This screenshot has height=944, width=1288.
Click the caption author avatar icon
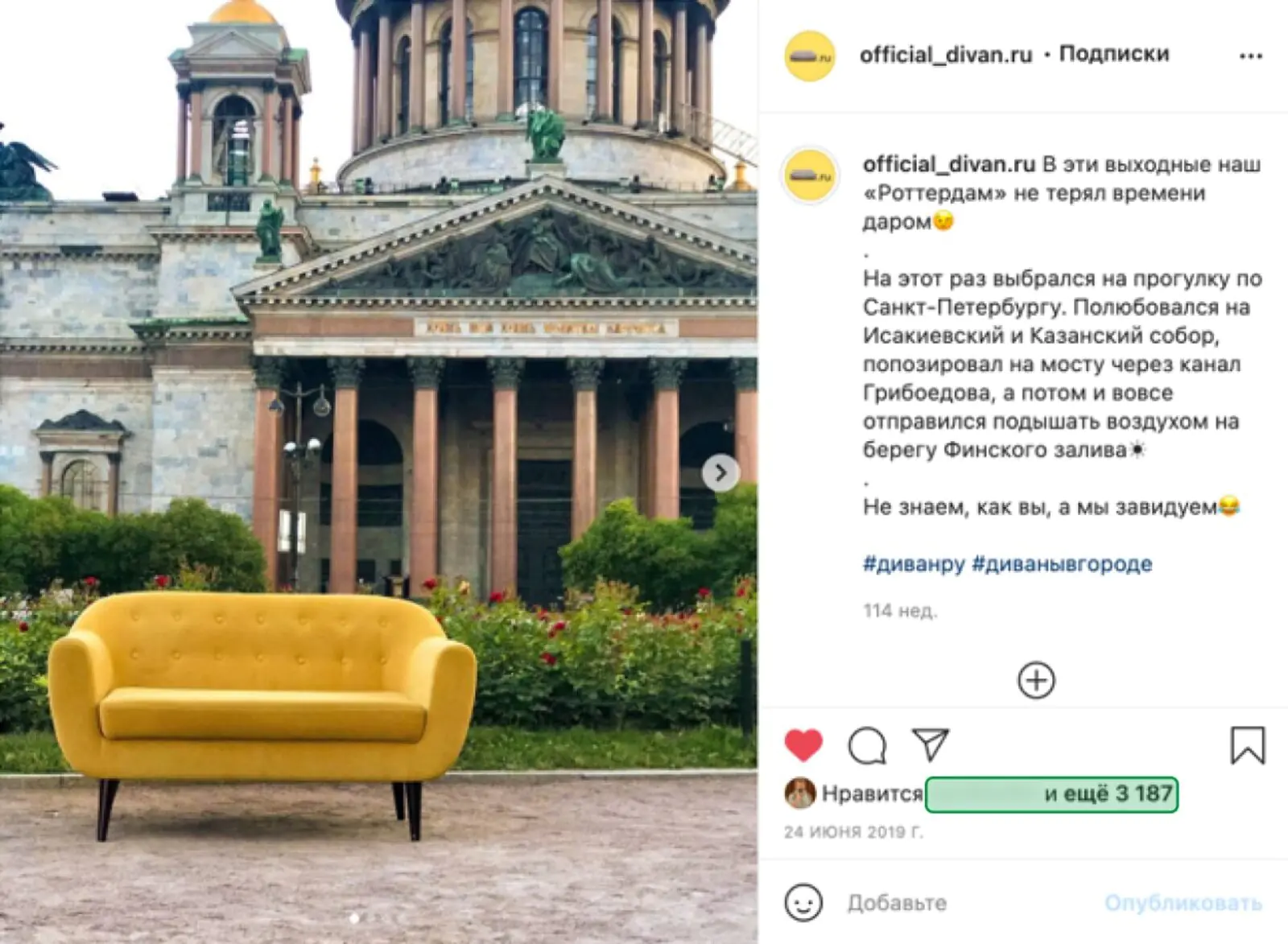[x=810, y=175]
